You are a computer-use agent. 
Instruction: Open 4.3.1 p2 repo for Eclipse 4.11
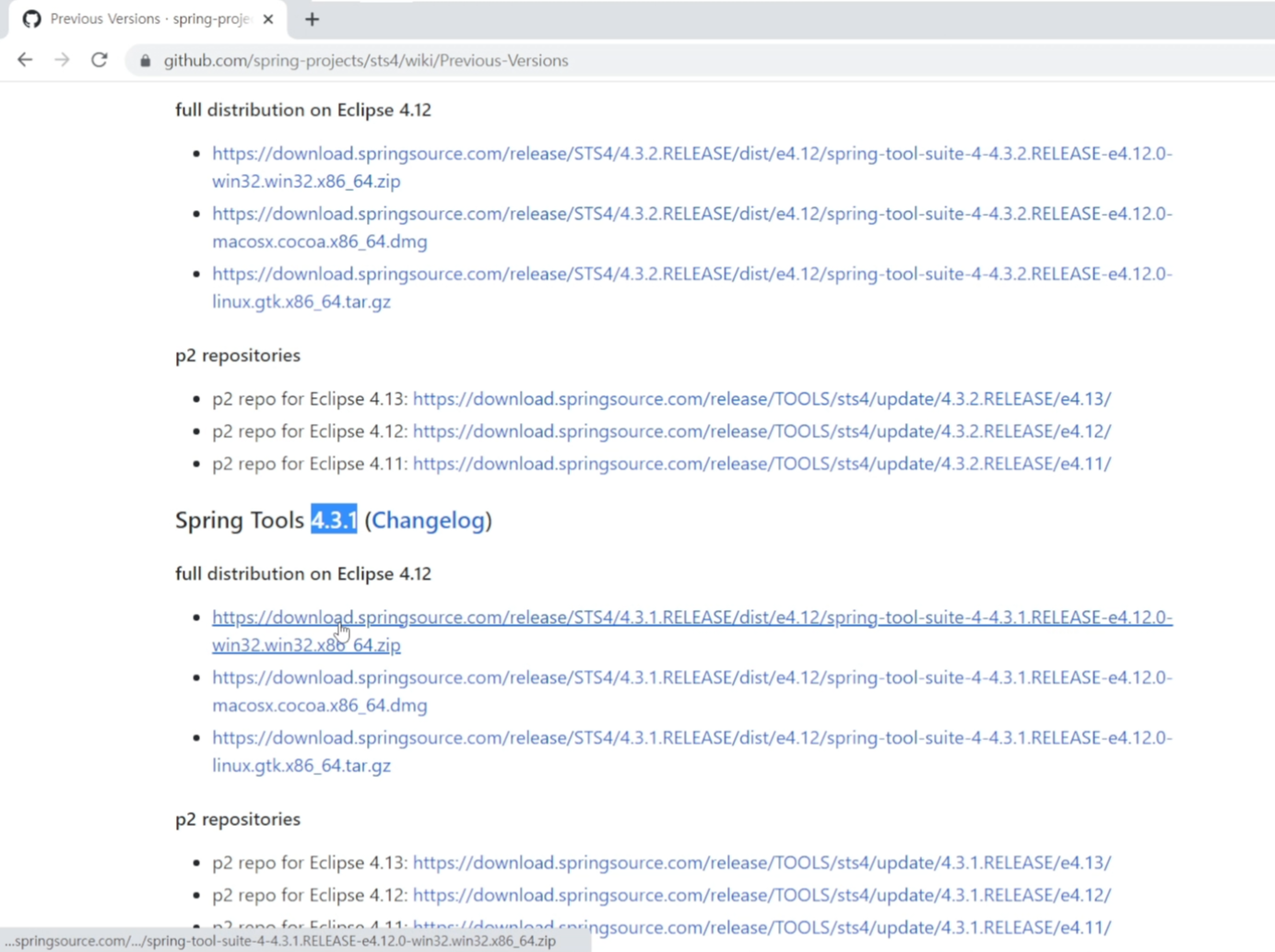coord(761,927)
